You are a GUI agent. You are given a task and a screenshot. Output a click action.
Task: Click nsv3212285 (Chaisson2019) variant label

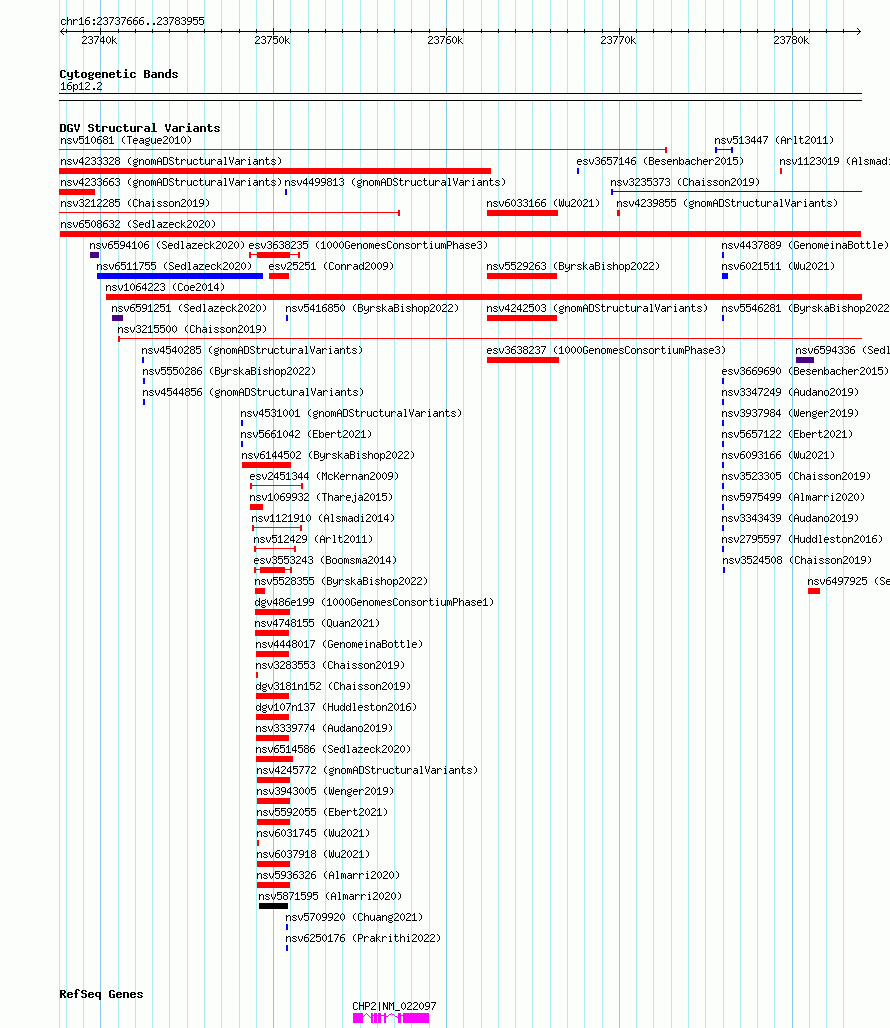[x=135, y=203]
